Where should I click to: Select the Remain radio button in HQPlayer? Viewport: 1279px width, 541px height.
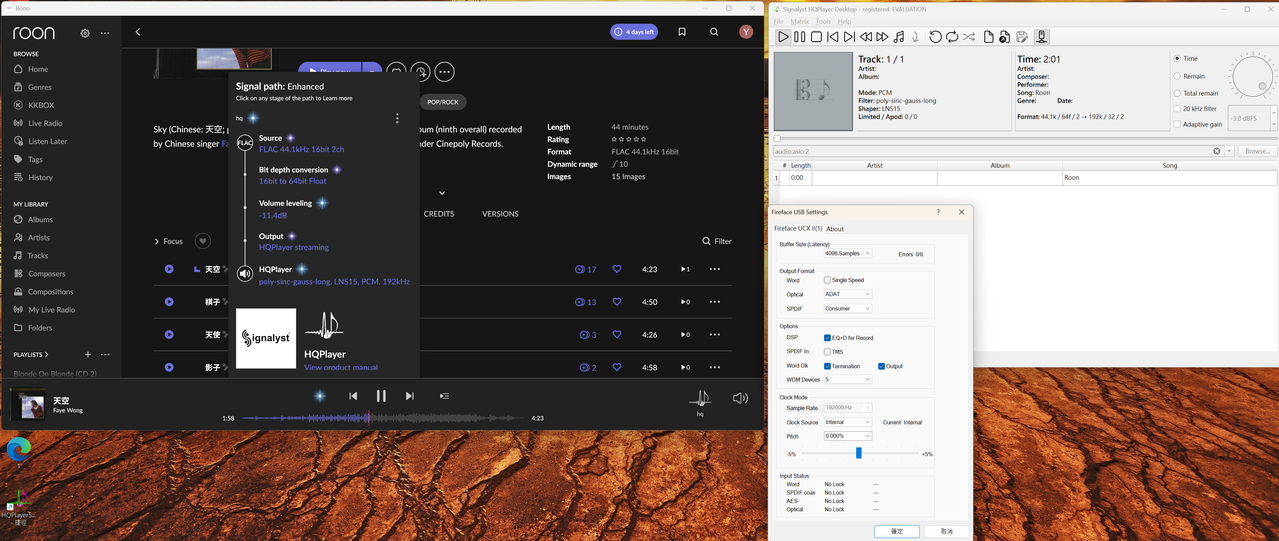[1177, 76]
